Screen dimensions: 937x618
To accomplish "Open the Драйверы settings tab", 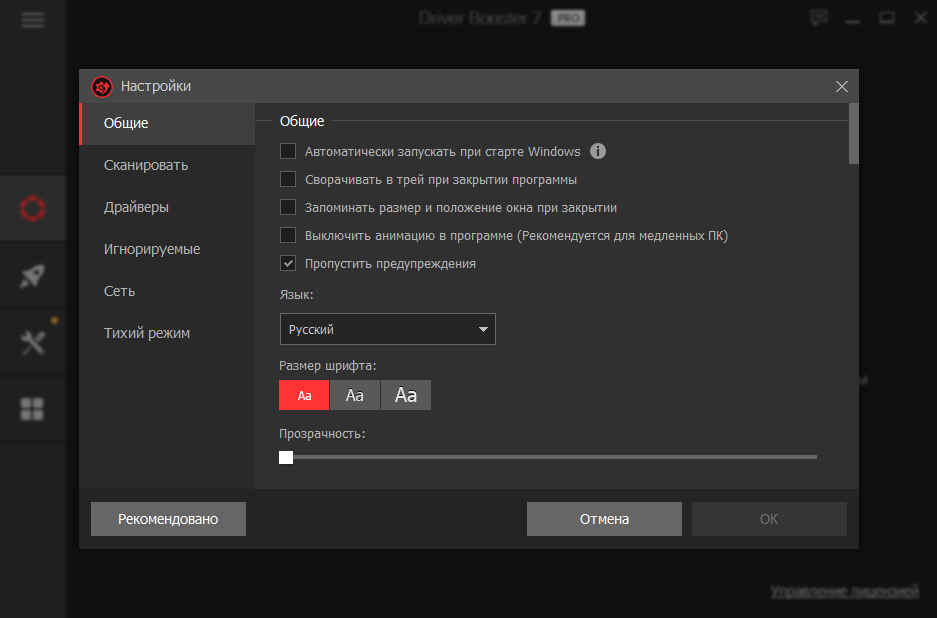I will 136,207.
